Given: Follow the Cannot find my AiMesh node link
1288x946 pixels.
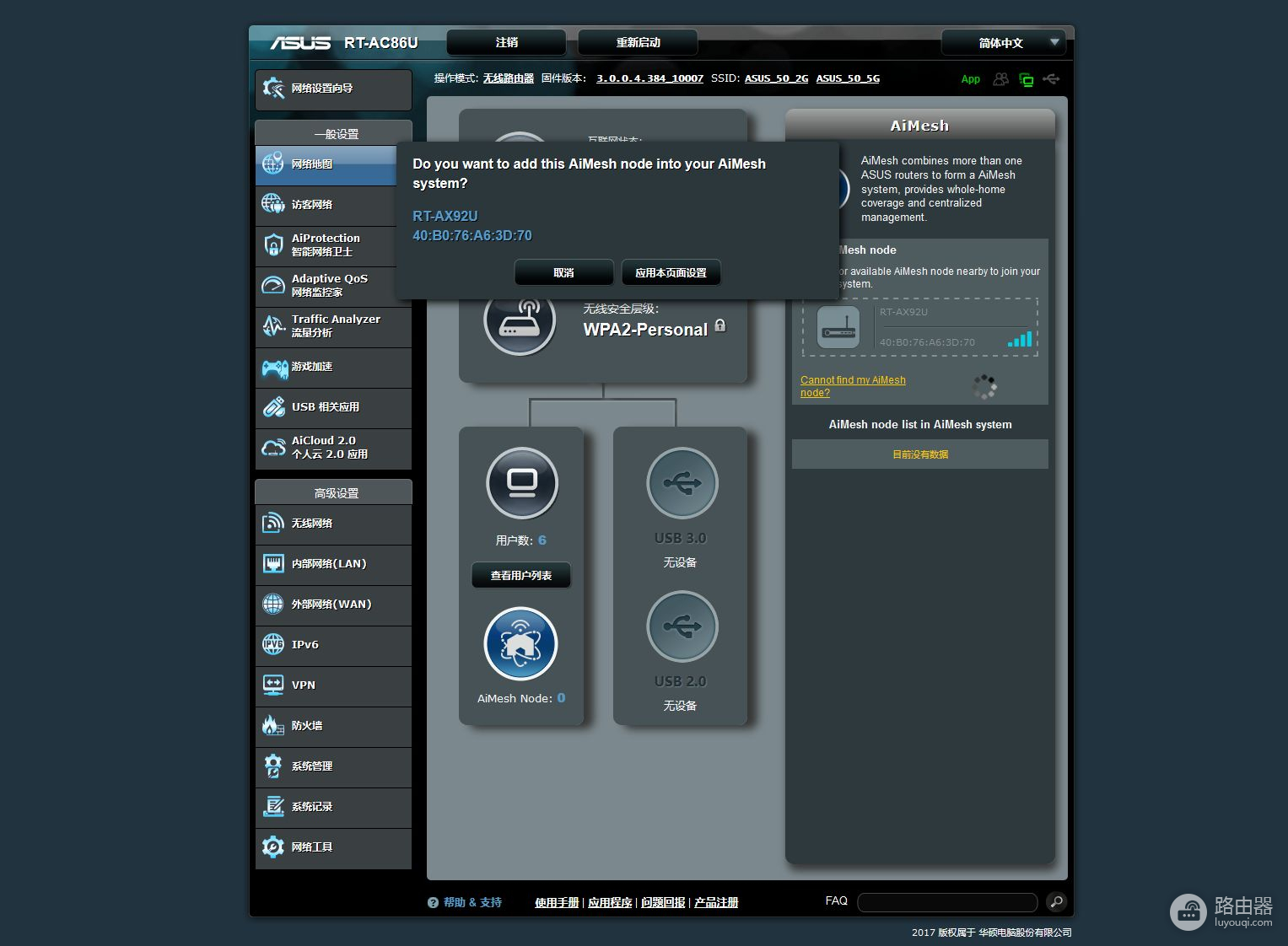Looking at the screenshot, I should coord(852,386).
